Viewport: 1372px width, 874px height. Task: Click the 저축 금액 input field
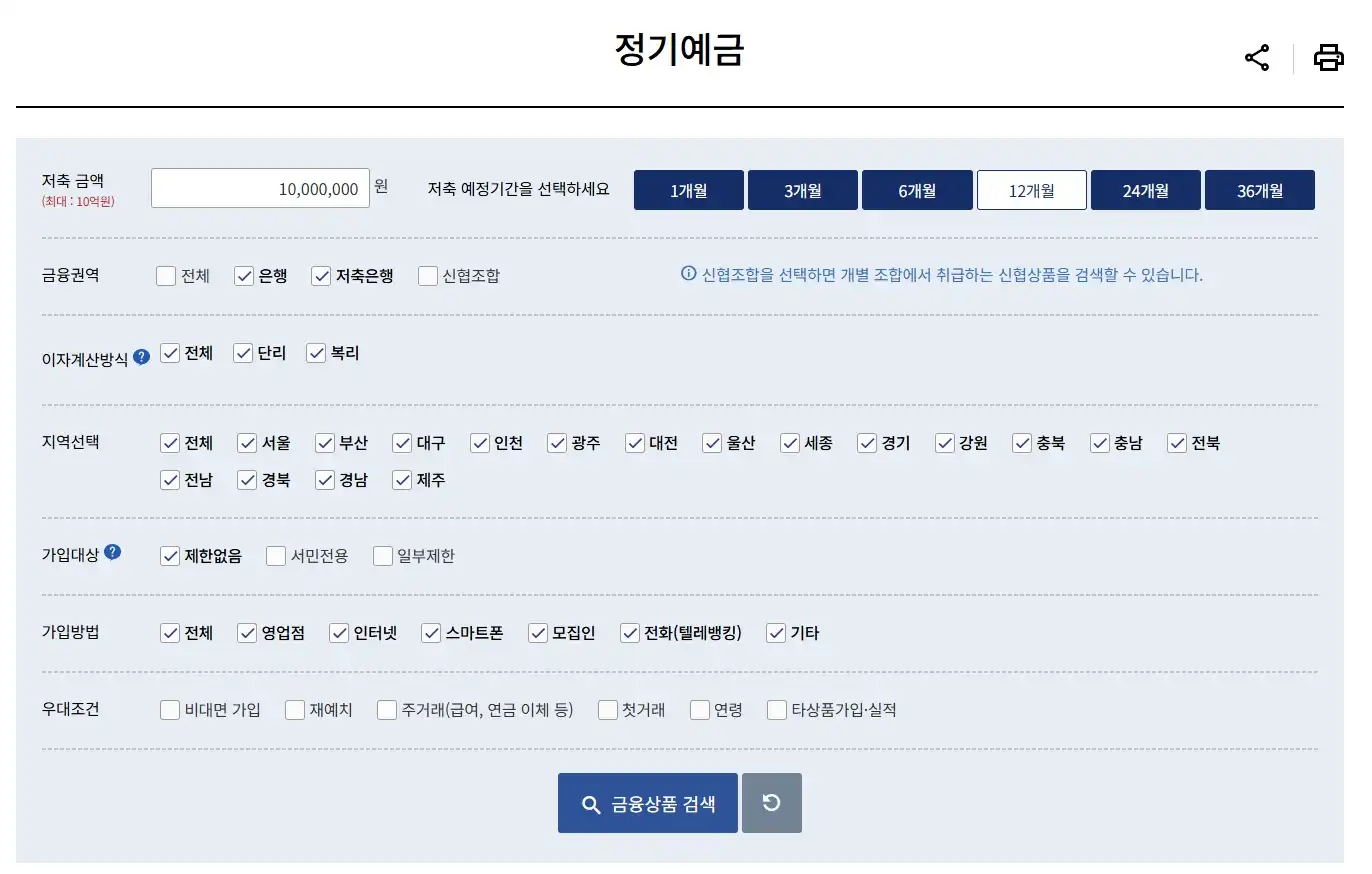tap(260, 188)
